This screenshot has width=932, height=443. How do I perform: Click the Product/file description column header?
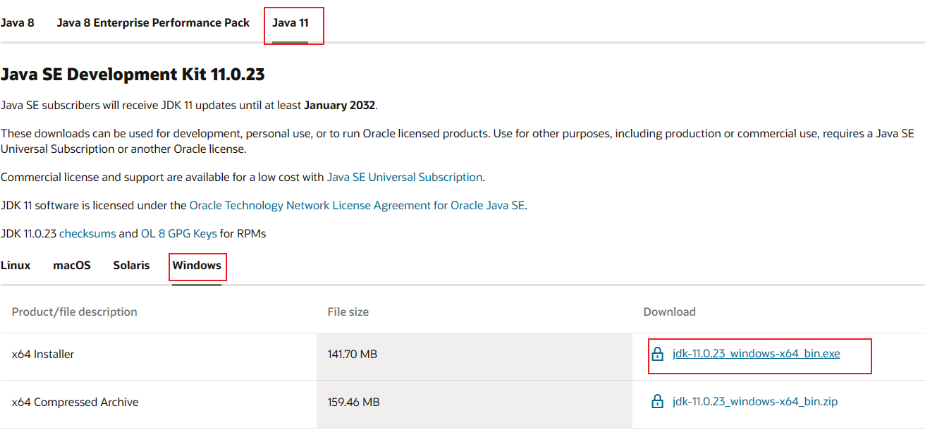(74, 312)
